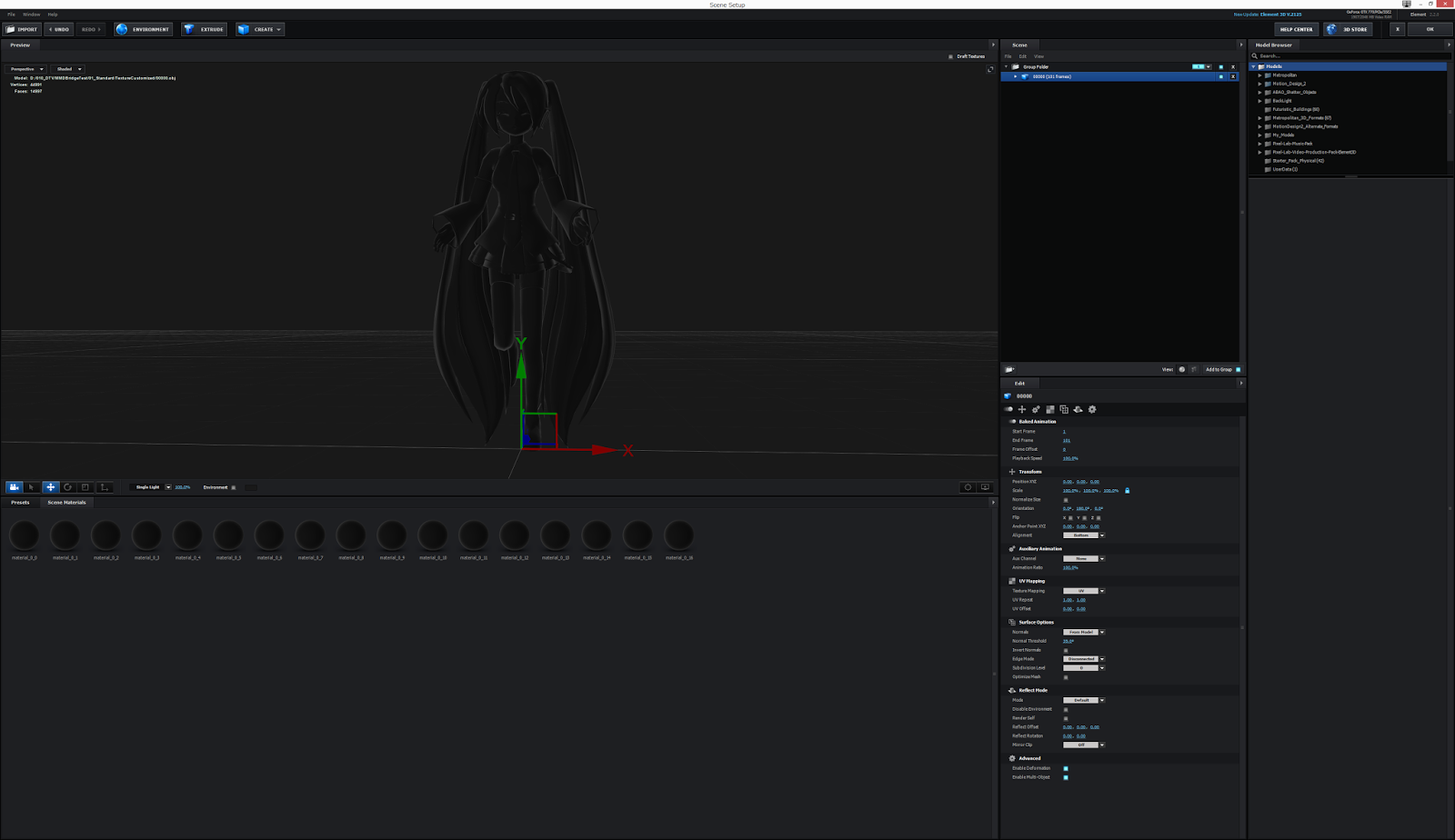Open the Edge Mode dropdown
This screenshot has width=1455, height=840.
[1084, 659]
